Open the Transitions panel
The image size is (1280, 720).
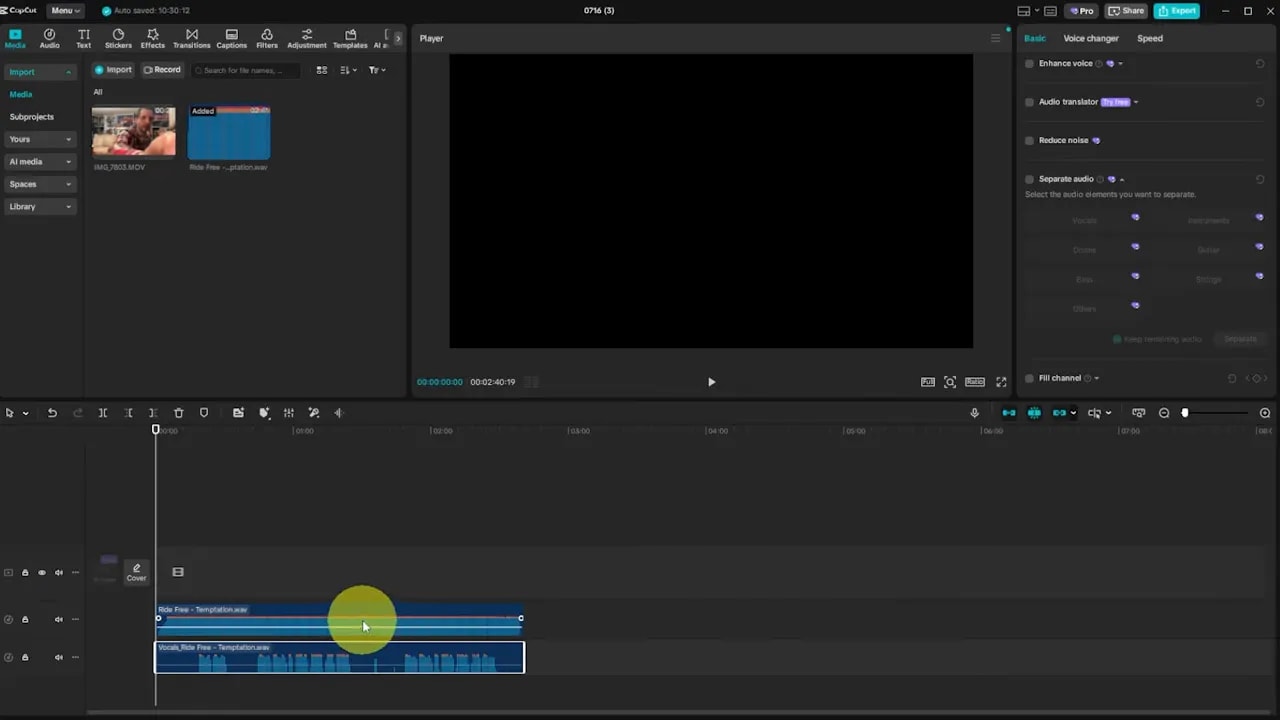[191, 38]
